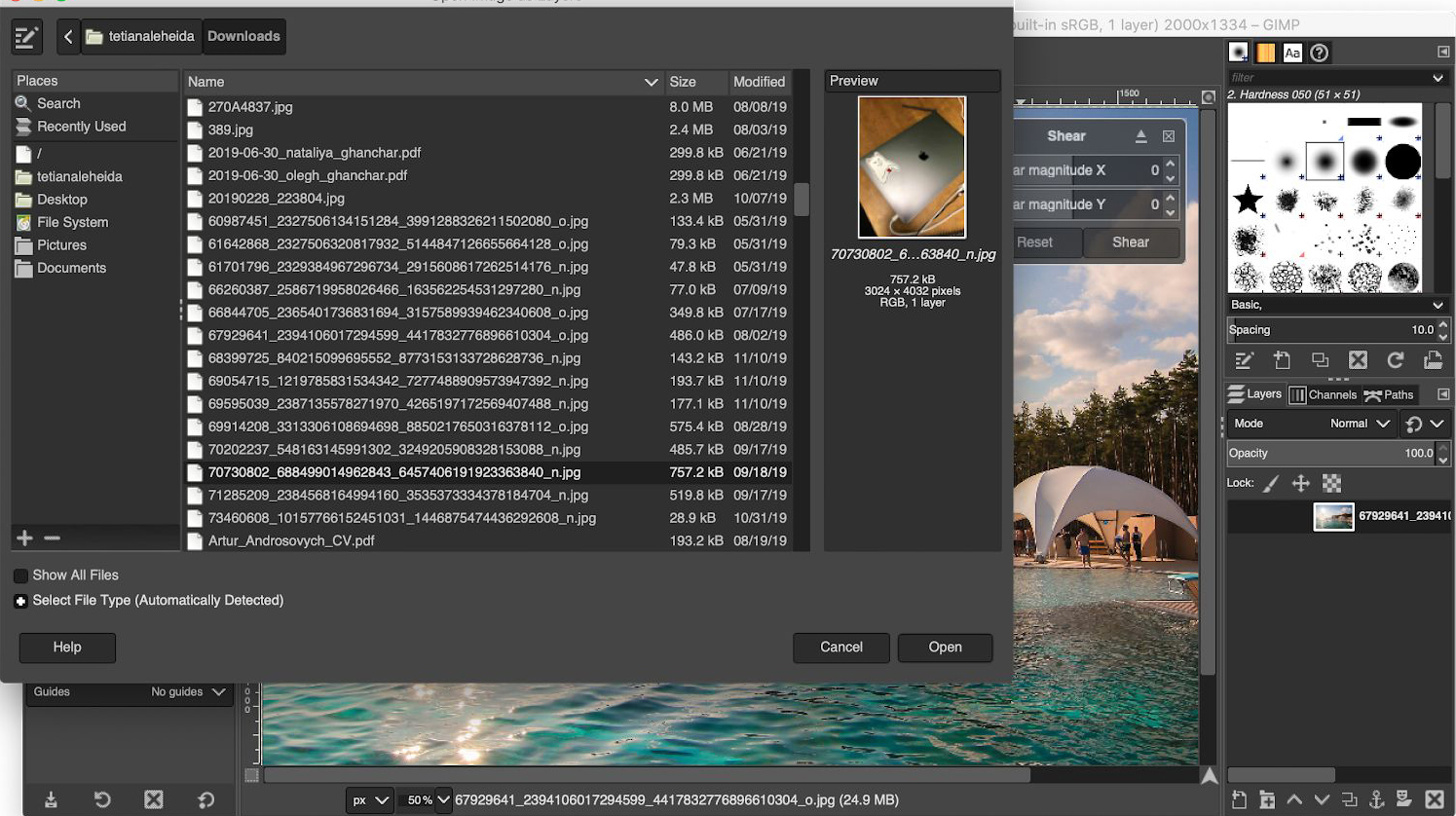Adjust the brush Spacing slider
Screen dimensions: 1456x816
click(x=1331, y=330)
